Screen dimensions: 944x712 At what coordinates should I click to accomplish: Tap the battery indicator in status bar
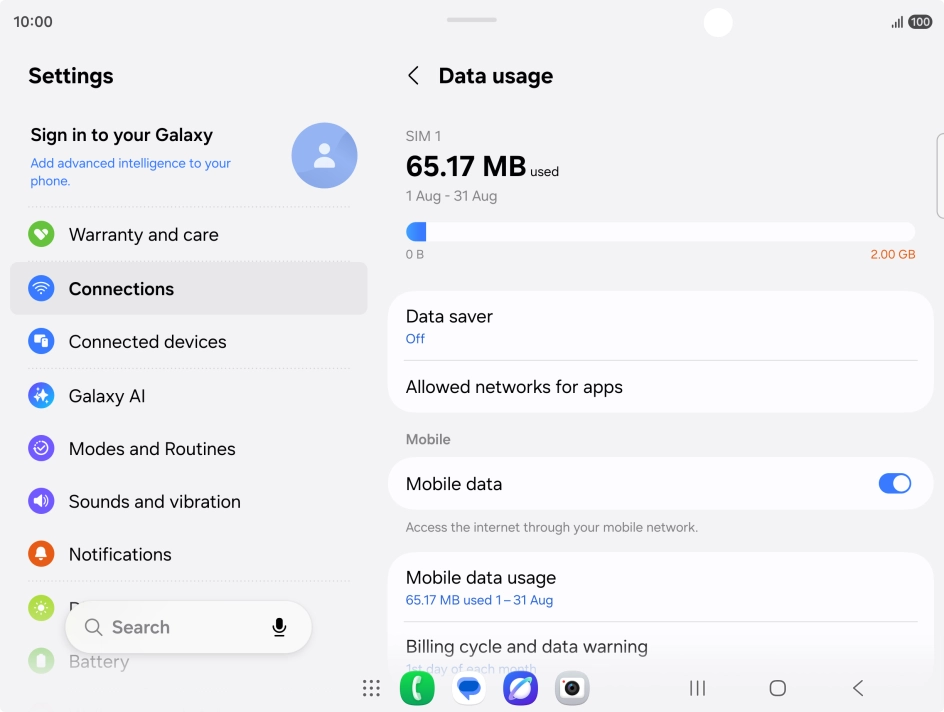920,22
